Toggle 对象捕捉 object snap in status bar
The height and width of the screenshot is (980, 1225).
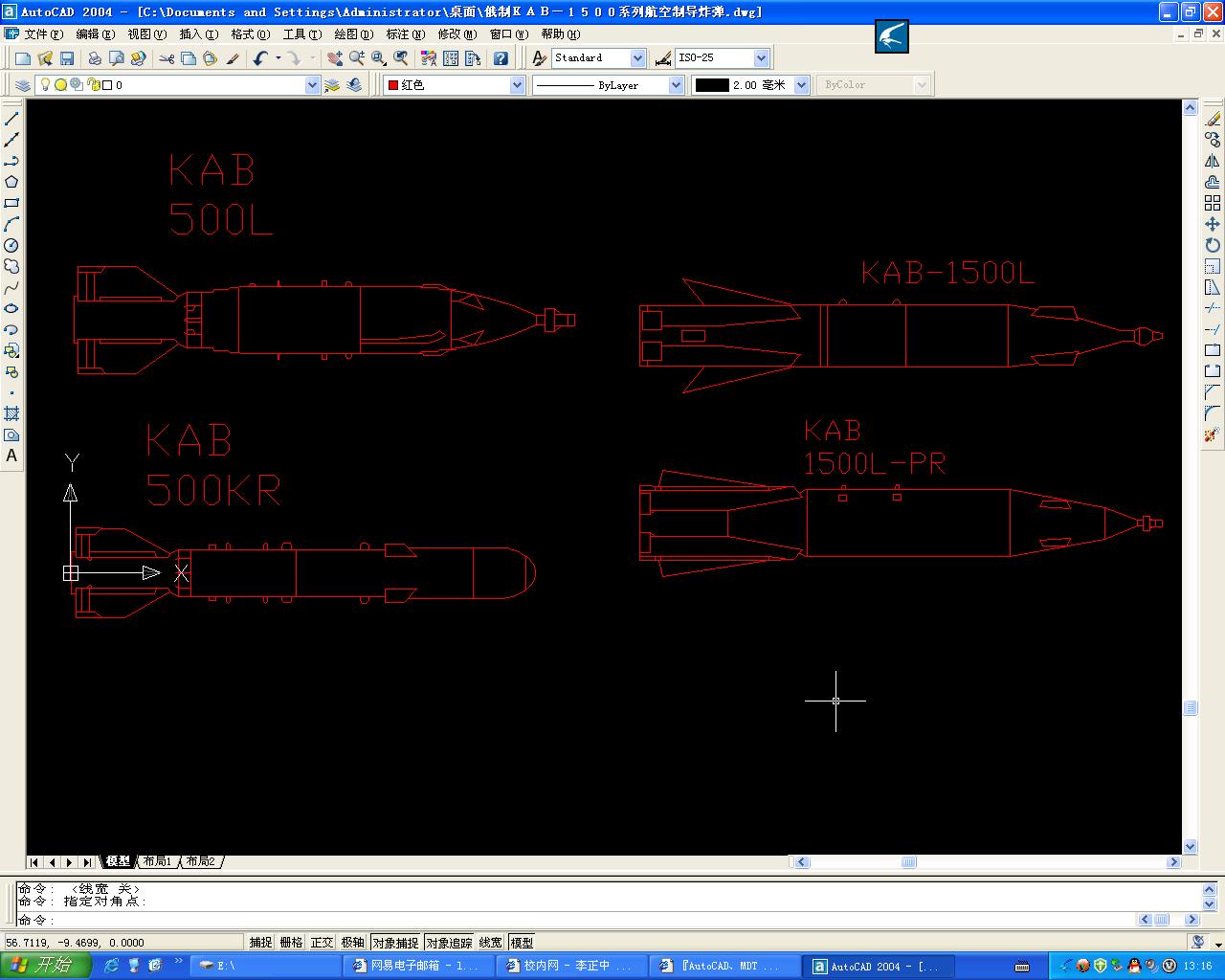pos(396,943)
